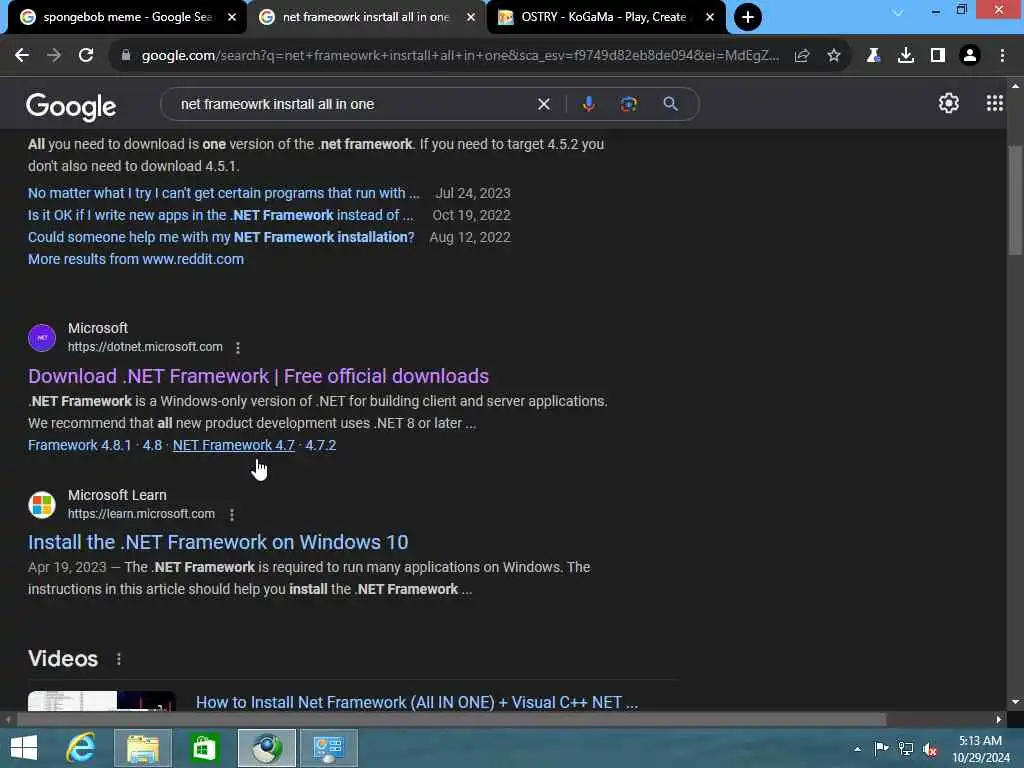Open options for the learn.microsoft.com result

[231, 515]
